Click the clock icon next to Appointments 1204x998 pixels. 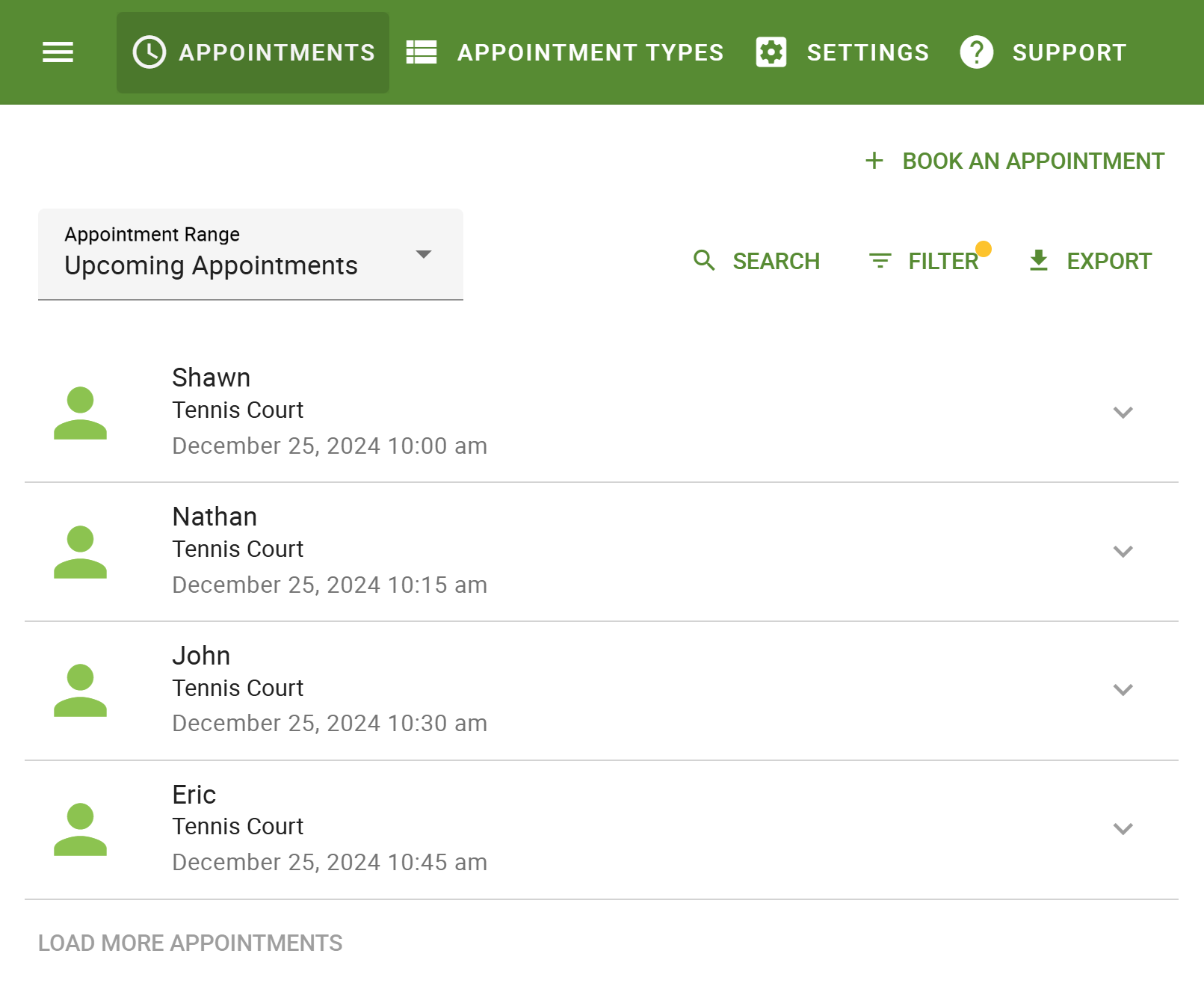[x=148, y=52]
